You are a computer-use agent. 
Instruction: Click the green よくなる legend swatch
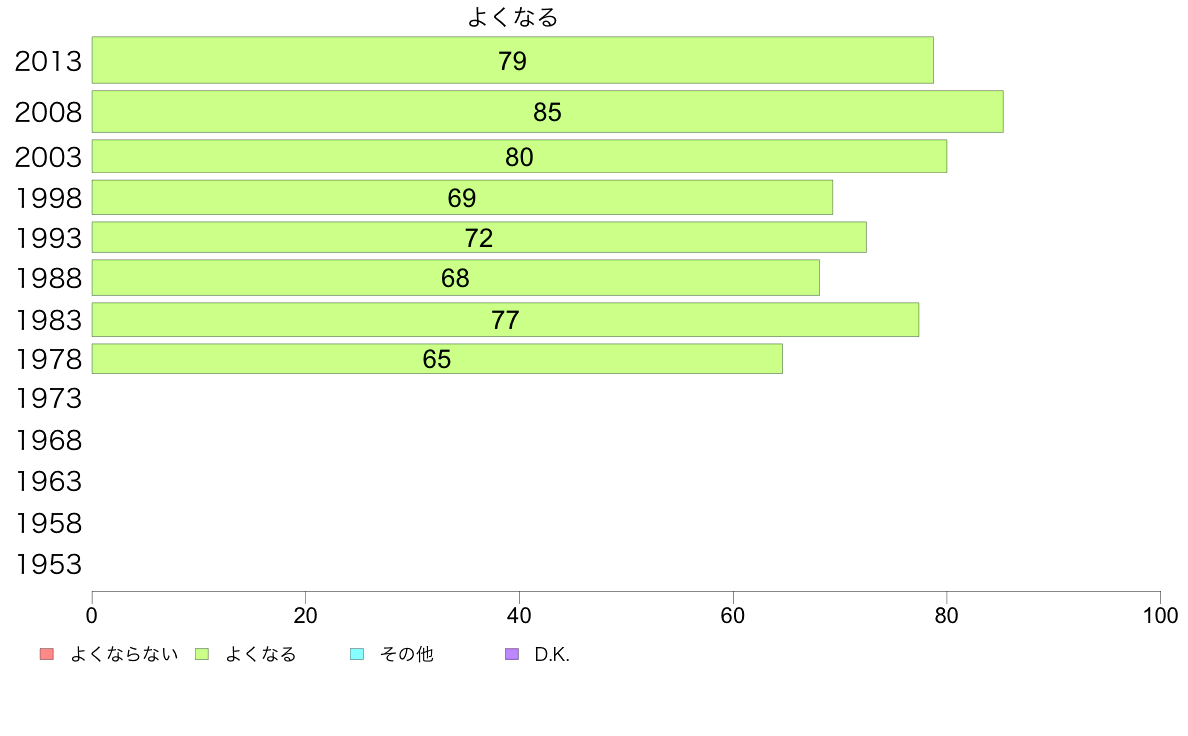[202, 654]
